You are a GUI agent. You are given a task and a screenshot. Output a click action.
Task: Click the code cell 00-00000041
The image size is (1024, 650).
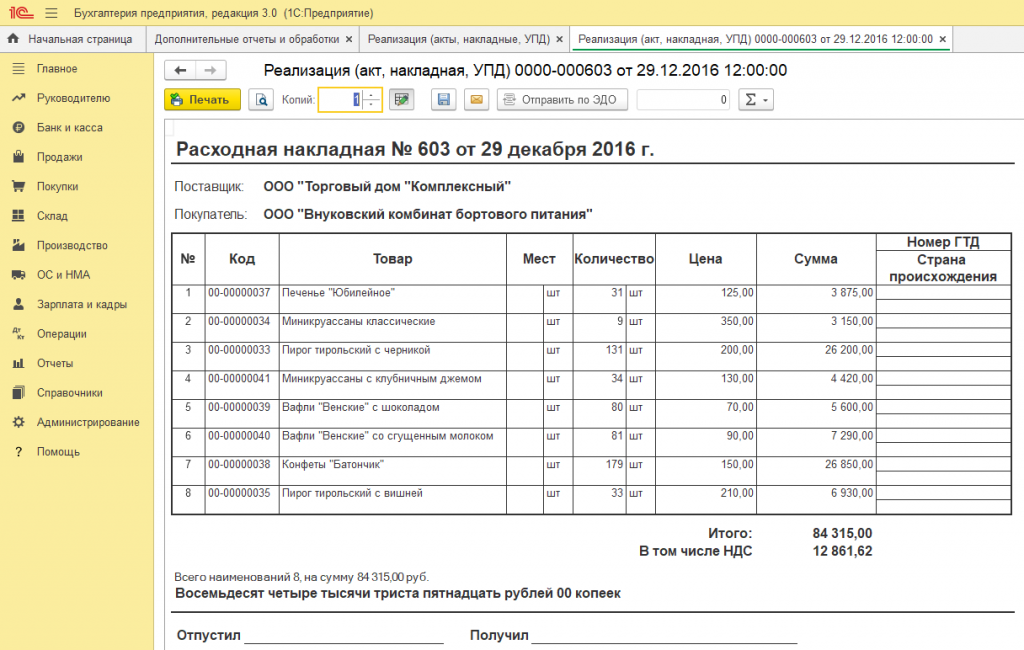click(242, 385)
